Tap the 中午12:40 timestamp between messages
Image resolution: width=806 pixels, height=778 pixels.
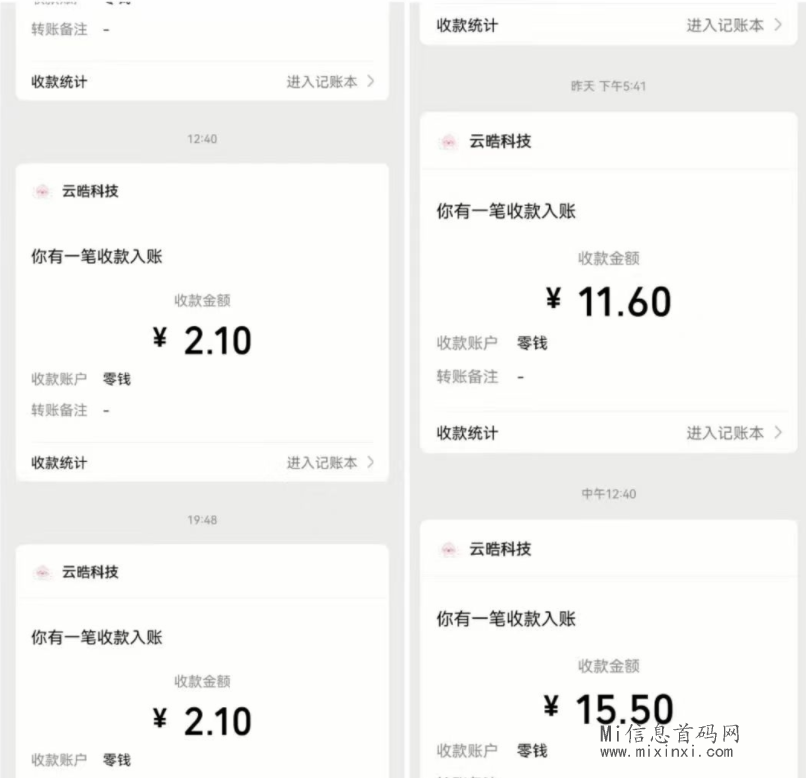pyautogui.click(x=611, y=493)
